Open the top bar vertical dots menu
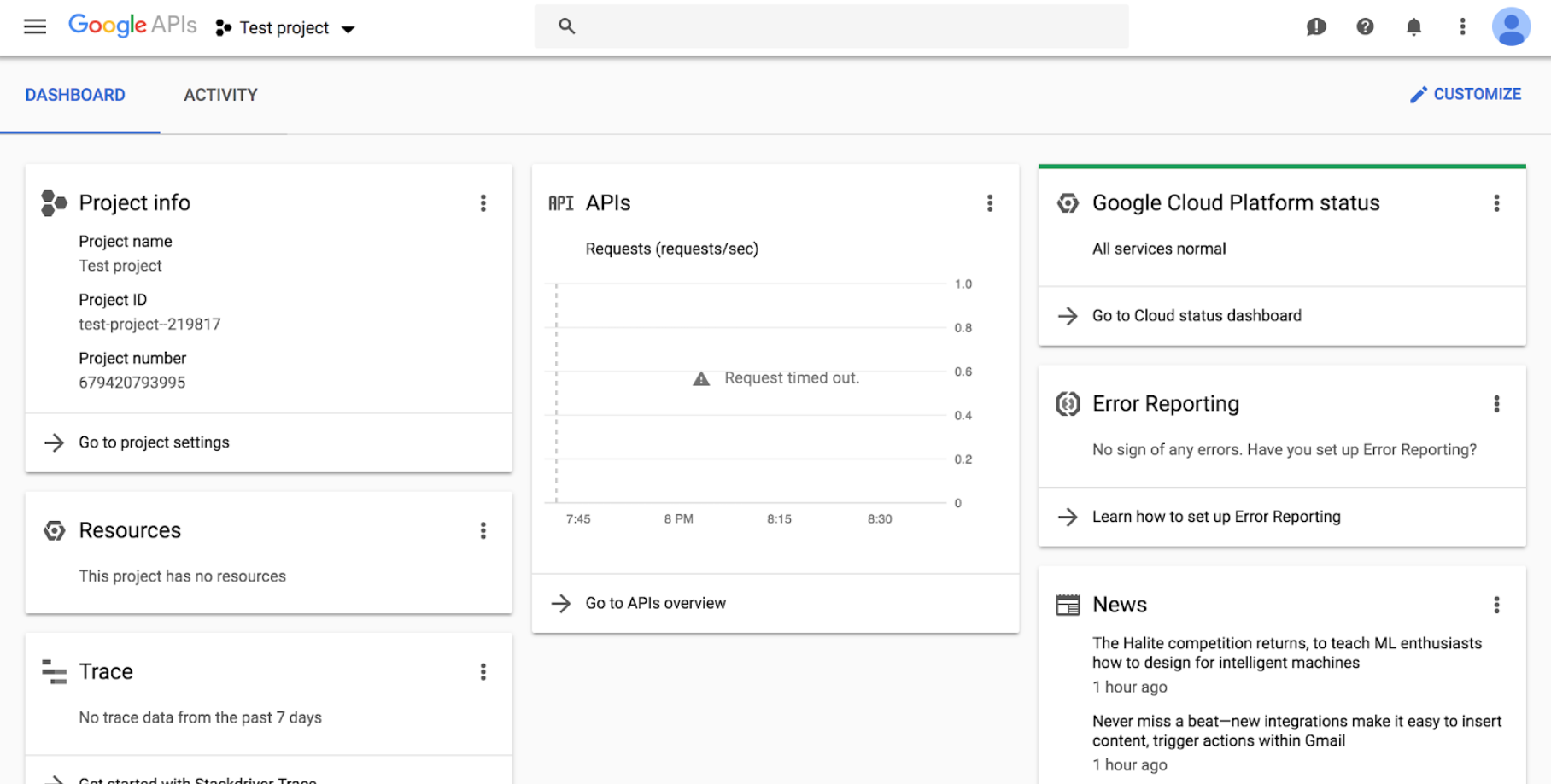The height and width of the screenshot is (784, 1551). (1462, 27)
